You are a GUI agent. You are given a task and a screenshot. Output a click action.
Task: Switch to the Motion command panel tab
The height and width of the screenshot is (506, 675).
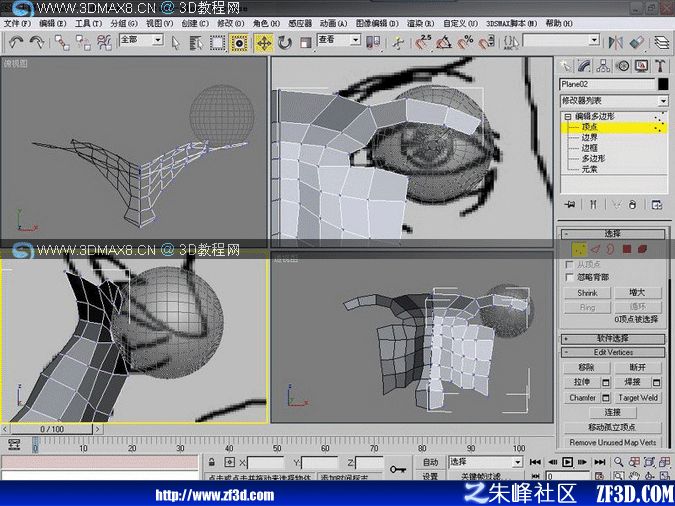click(622, 66)
